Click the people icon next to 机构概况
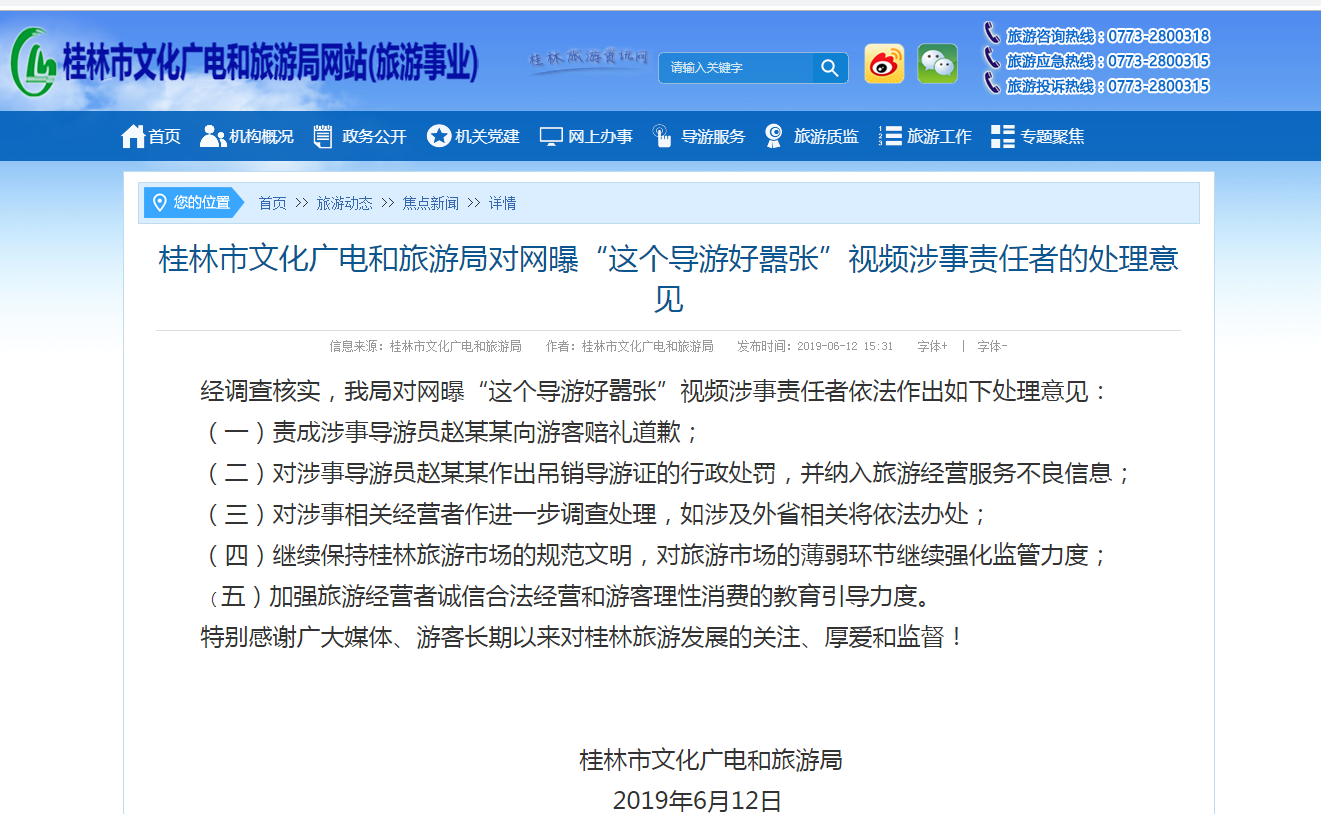Screen dimensions: 1321x814 pyautogui.click(x=212, y=136)
